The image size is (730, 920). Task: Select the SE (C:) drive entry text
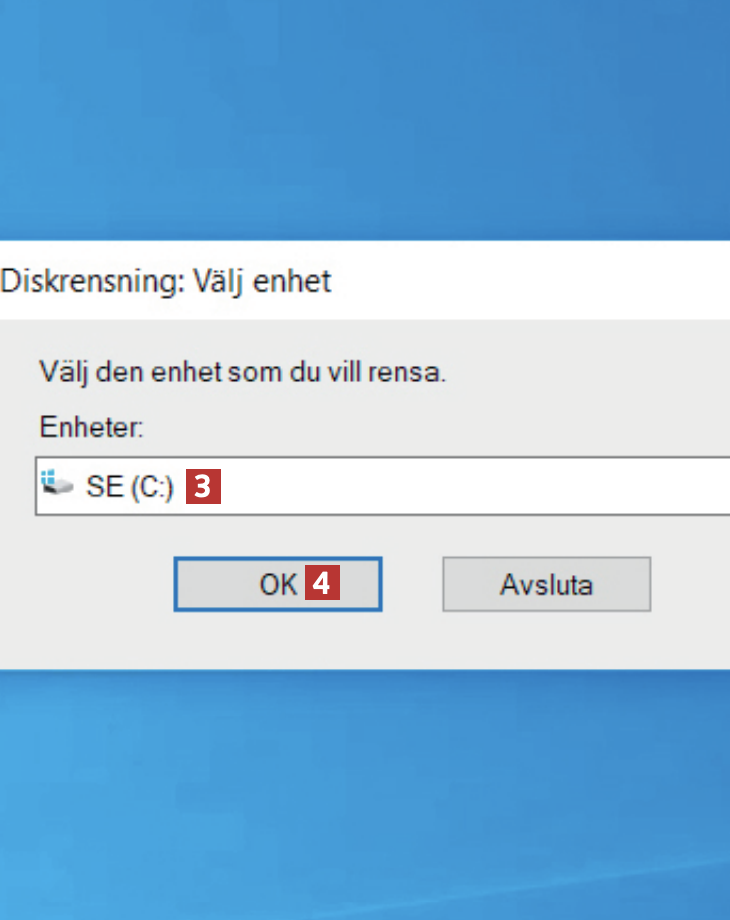point(130,488)
